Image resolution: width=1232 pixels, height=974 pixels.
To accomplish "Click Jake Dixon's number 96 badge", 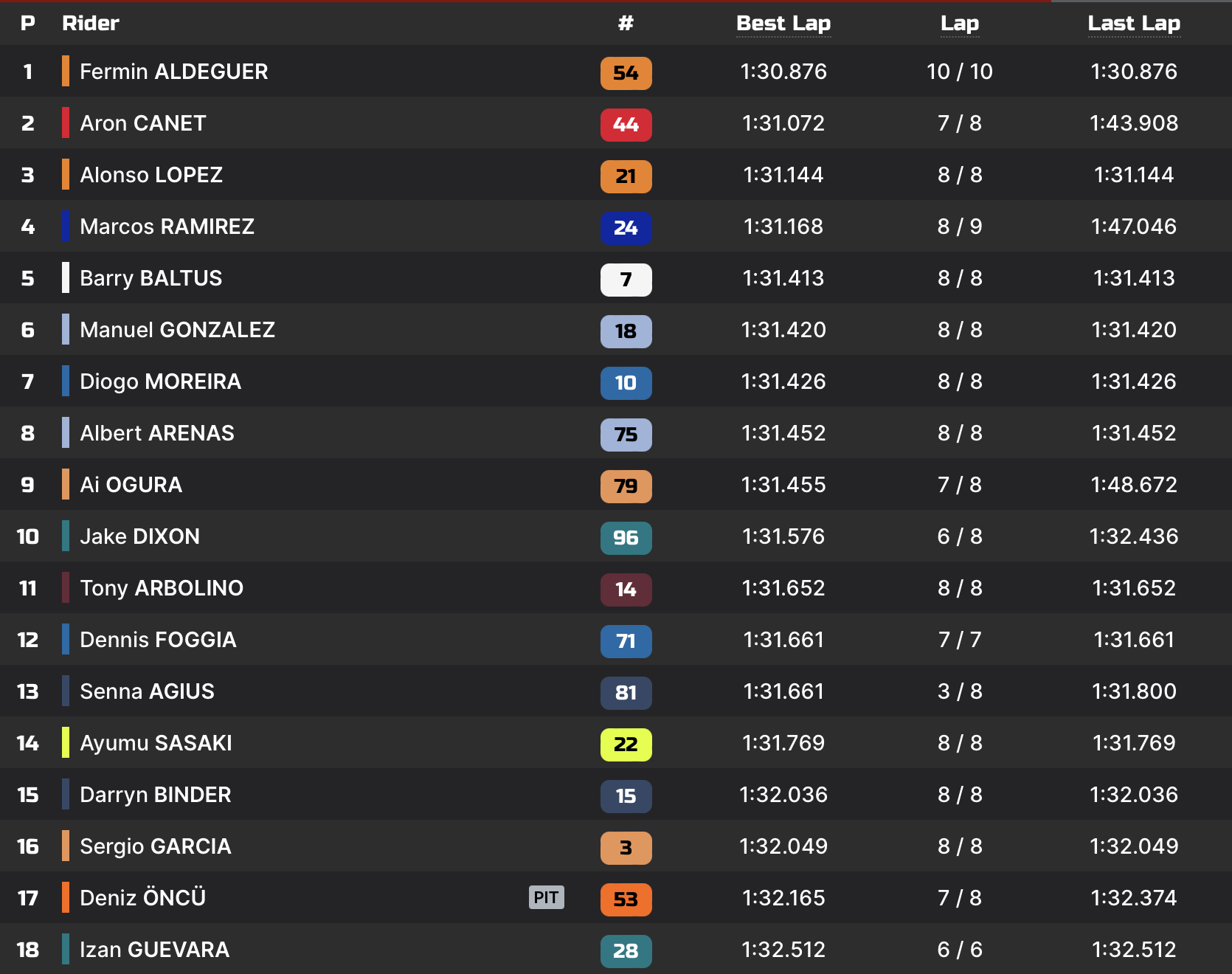I will [x=626, y=538].
